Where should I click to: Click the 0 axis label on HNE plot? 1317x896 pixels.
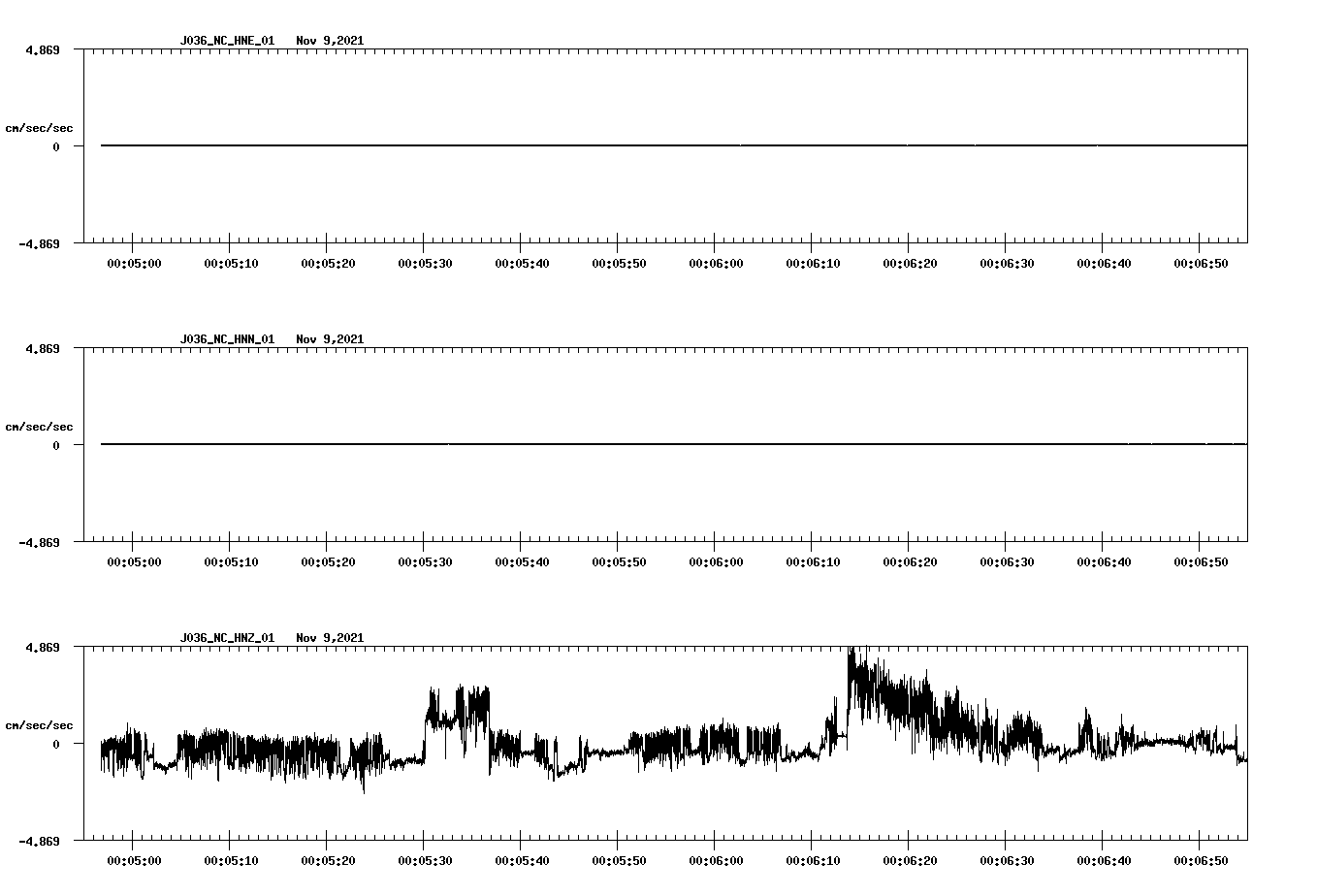(56, 147)
